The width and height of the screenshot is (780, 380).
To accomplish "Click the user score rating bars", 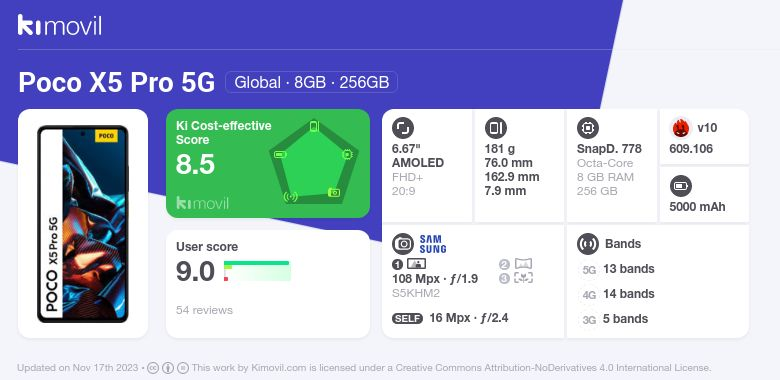I will point(257,271).
